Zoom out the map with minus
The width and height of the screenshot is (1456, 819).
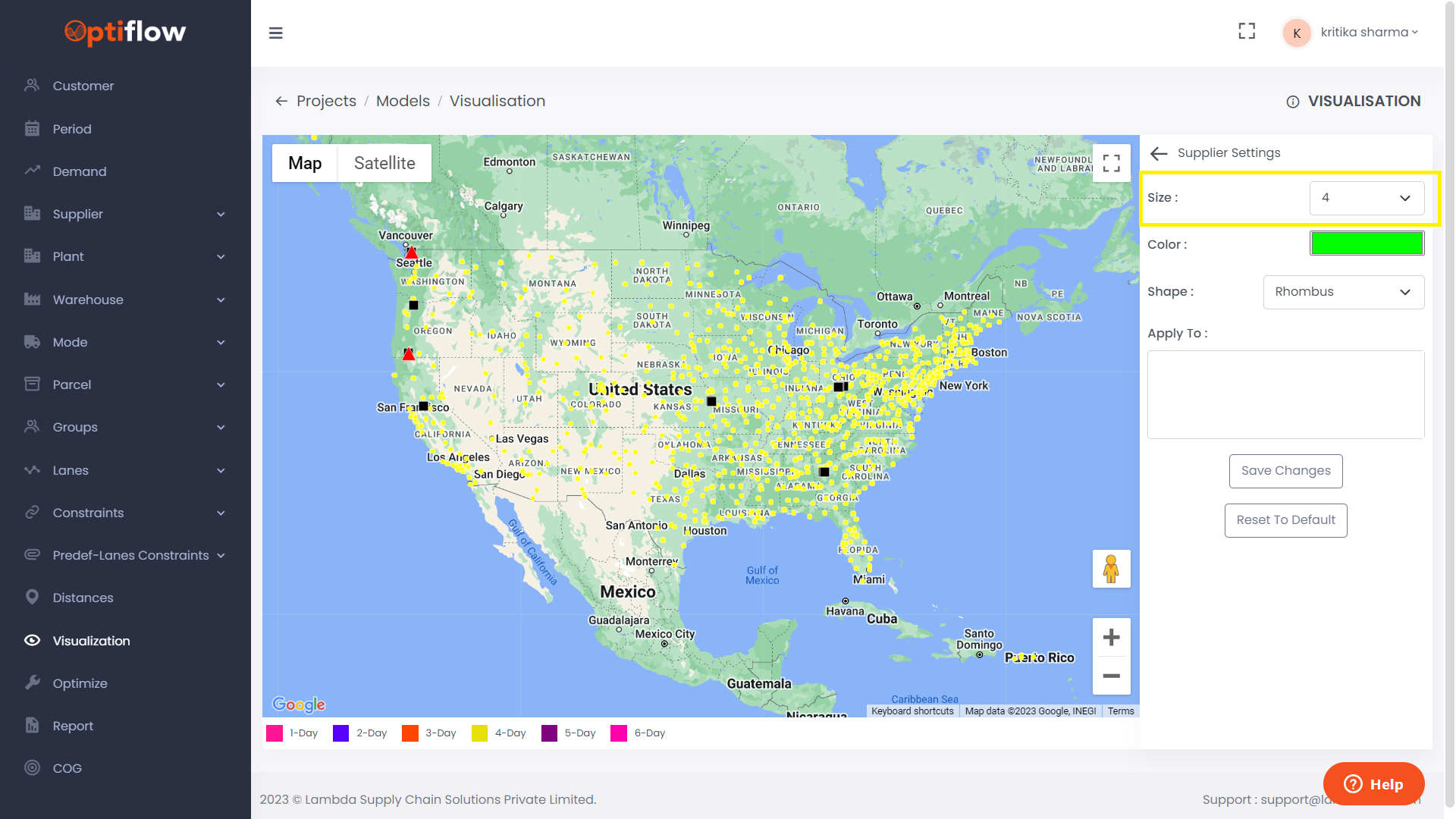point(1111,676)
